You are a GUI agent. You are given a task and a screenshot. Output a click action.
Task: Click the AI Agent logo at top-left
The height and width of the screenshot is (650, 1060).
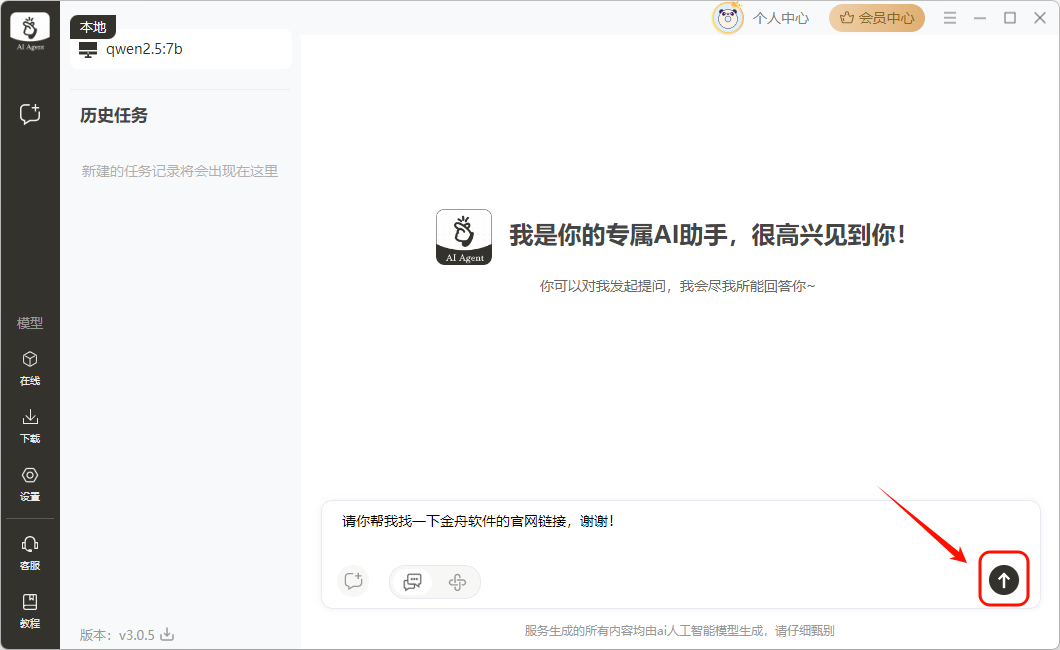(30, 32)
